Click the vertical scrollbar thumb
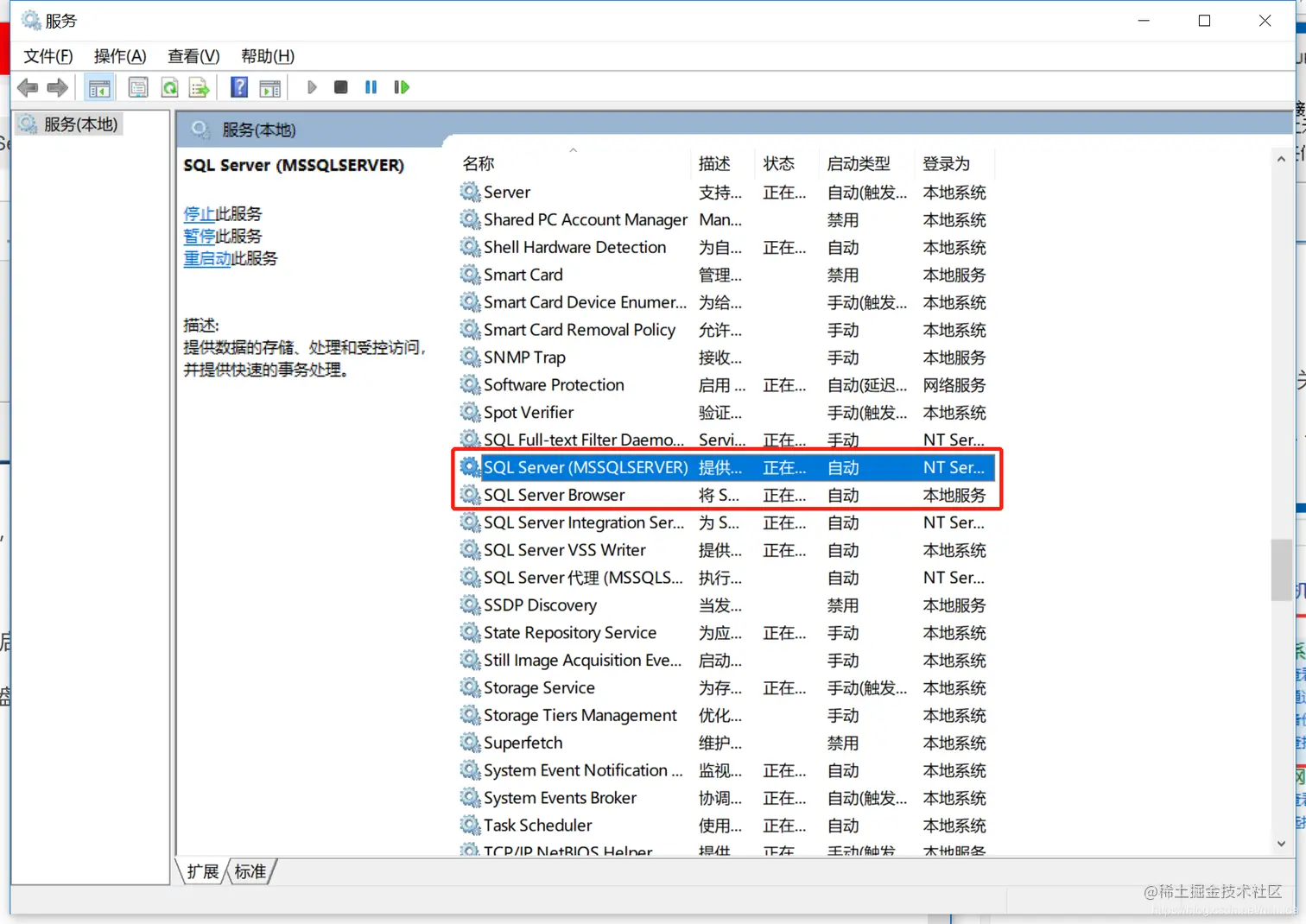The image size is (1306, 924). 1281,570
